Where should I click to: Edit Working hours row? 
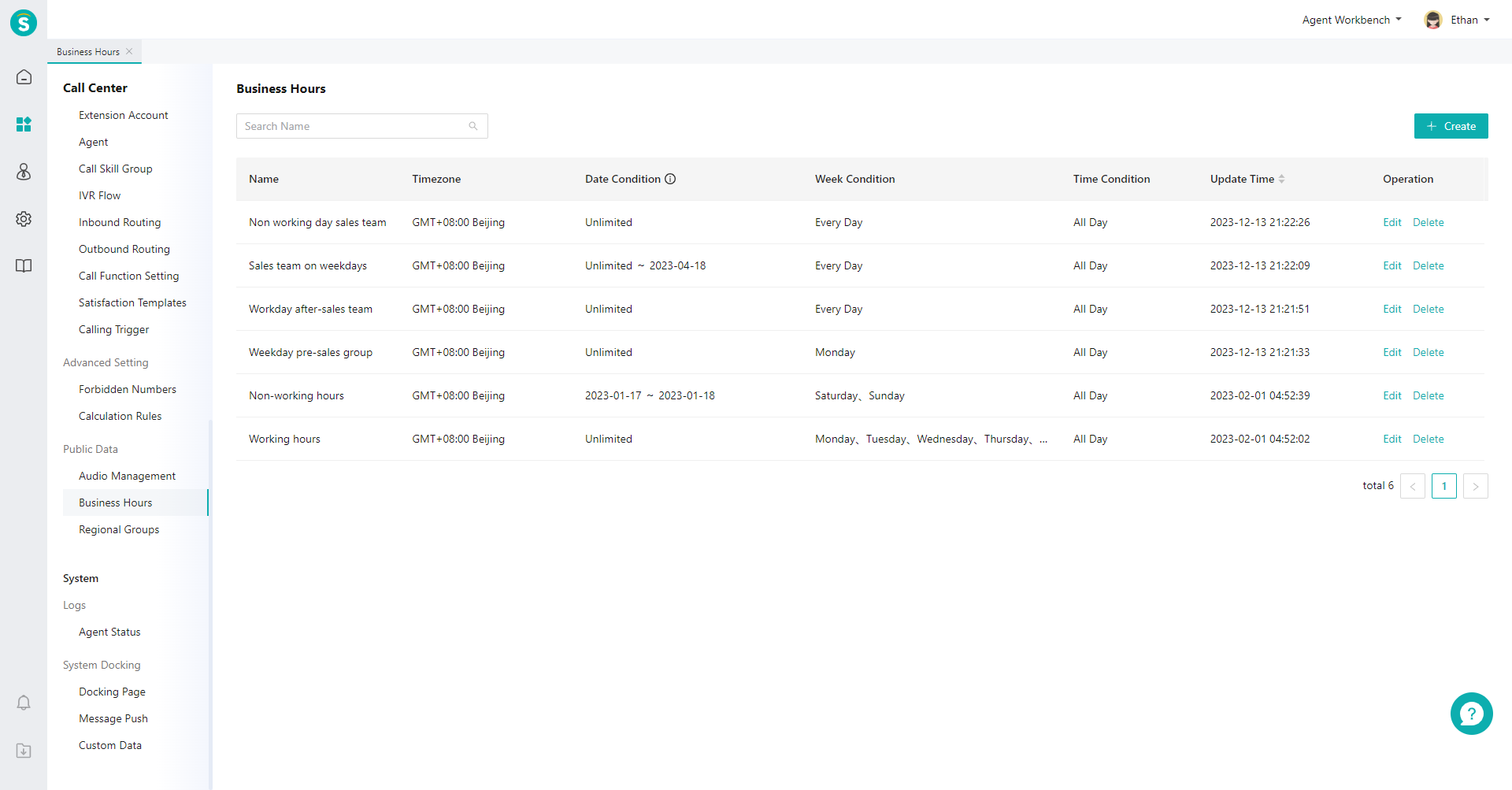point(1392,439)
